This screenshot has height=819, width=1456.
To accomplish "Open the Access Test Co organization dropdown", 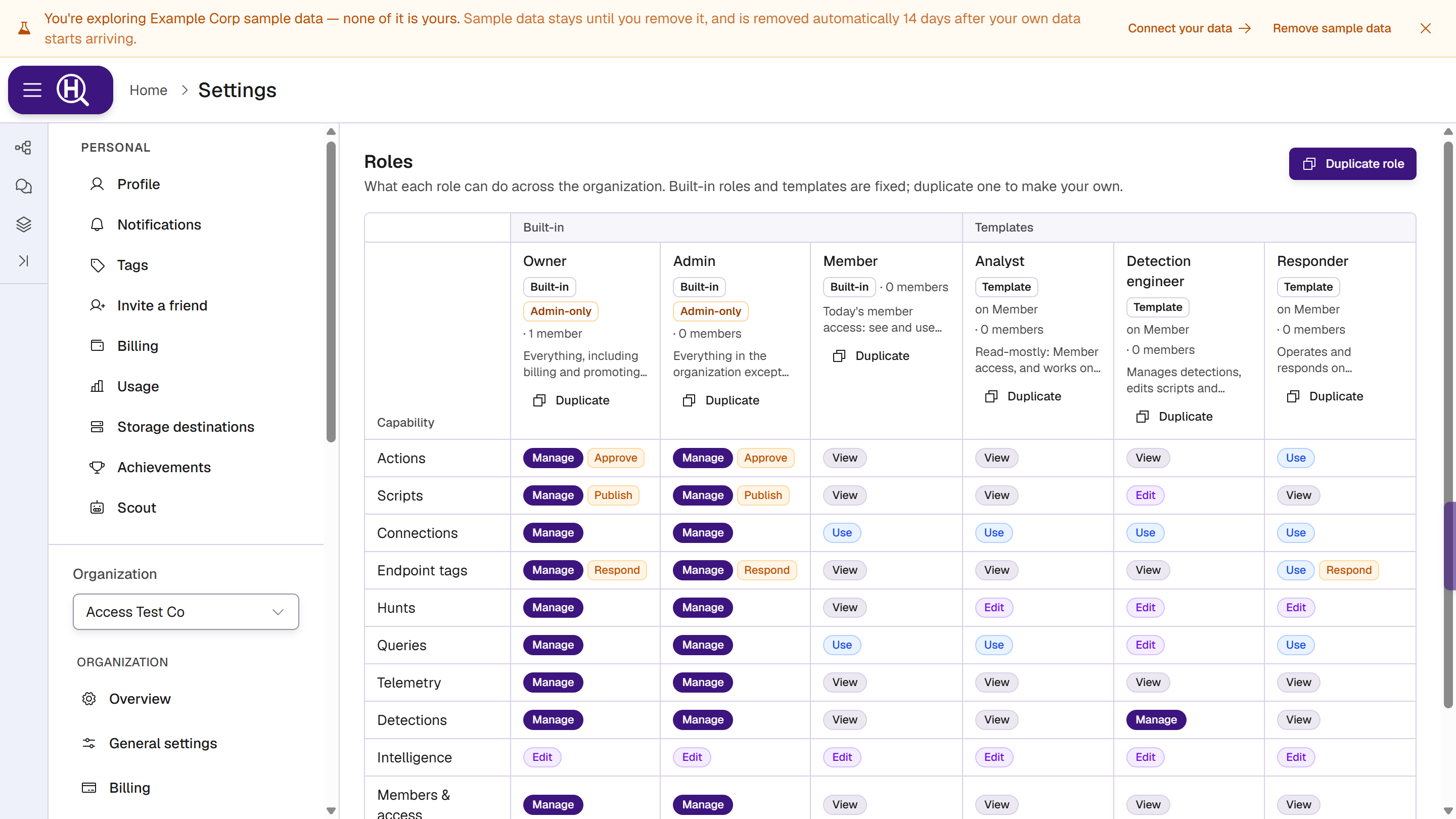I will [186, 612].
